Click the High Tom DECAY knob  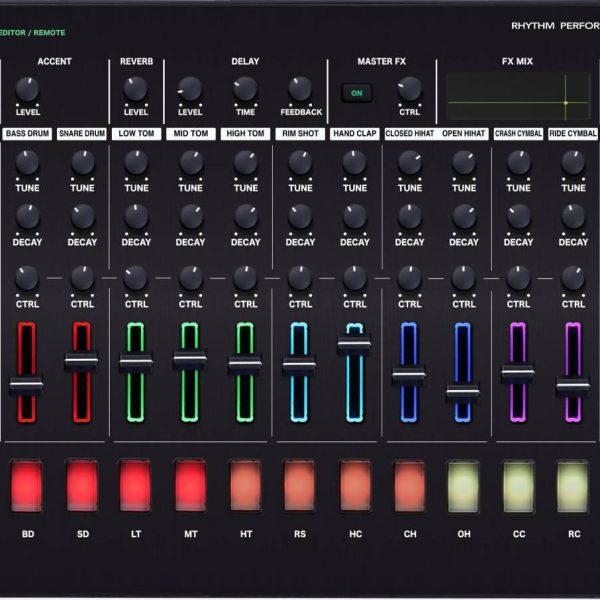tap(246, 217)
